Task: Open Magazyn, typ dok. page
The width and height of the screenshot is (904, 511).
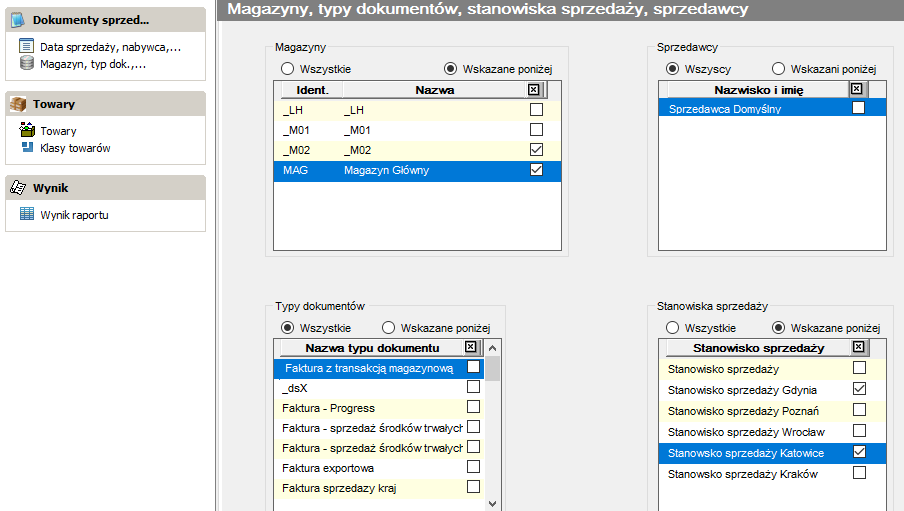Action: [93, 64]
